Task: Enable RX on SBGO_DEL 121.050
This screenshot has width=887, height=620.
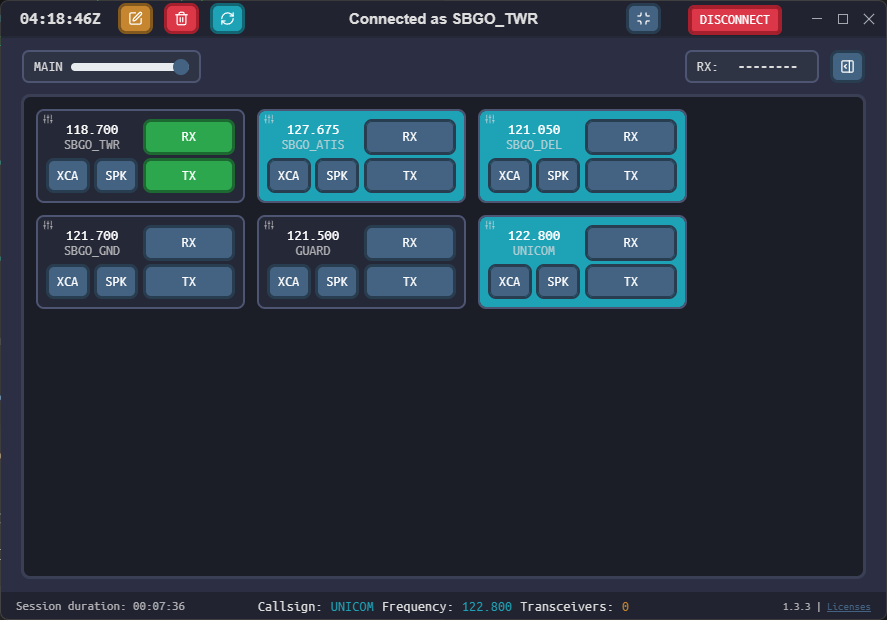Action: (x=631, y=137)
